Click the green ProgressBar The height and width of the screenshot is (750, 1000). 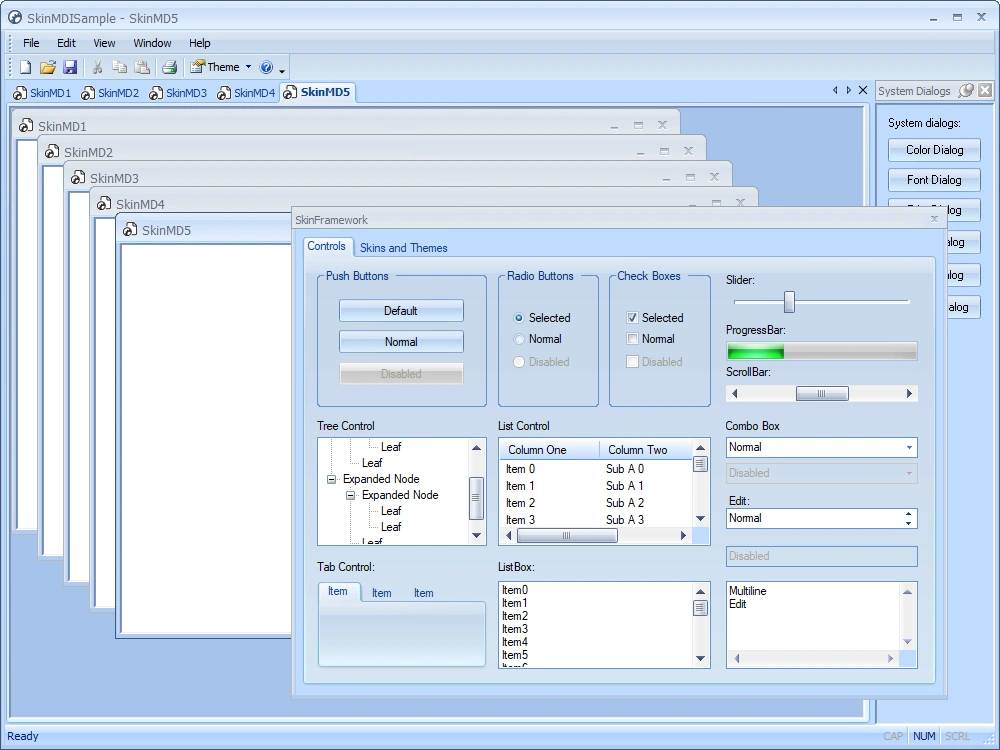point(821,351)
